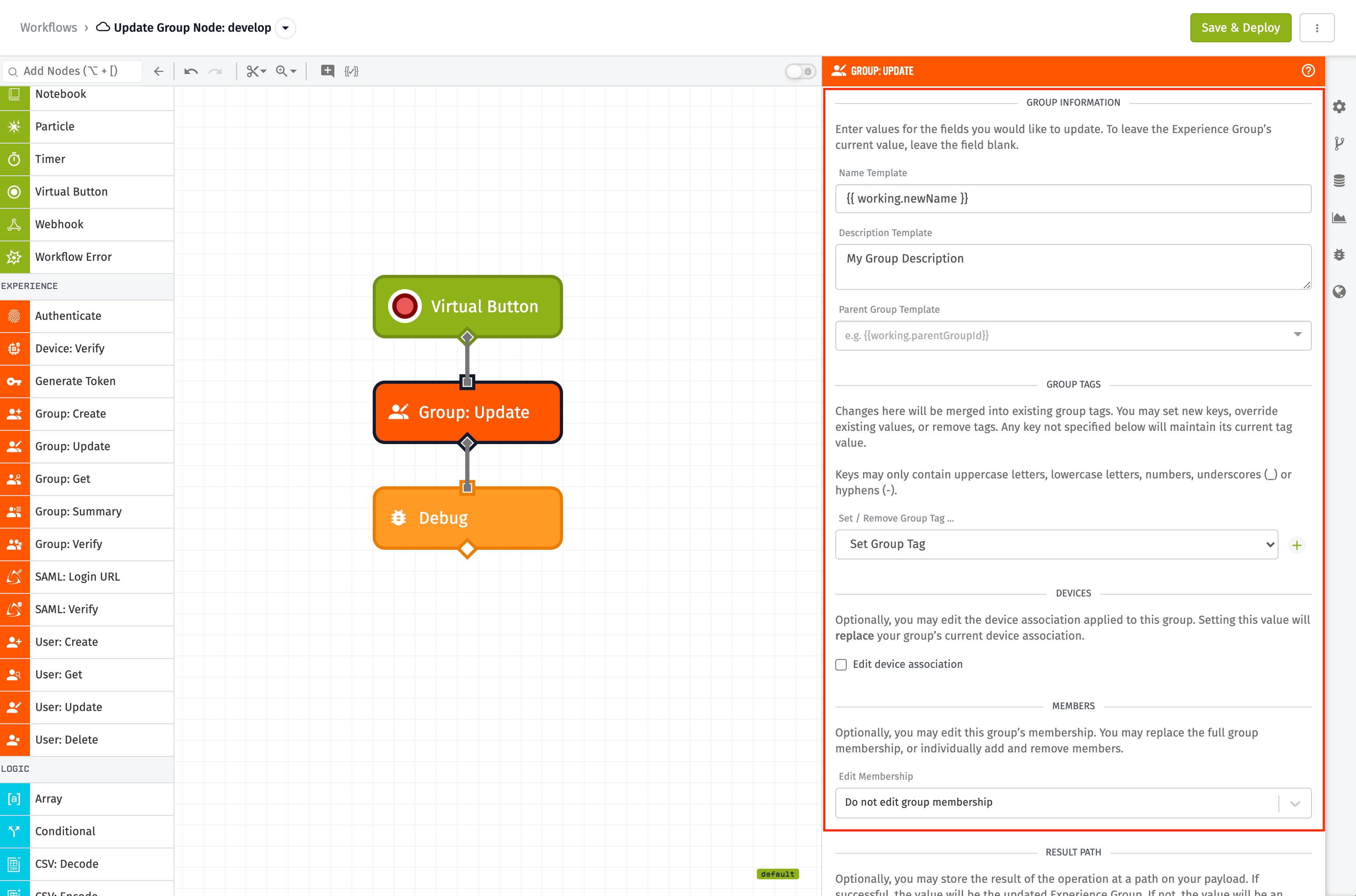Screen dimensions: 1356x896
Task: Select the Debug node on canvas
Action: pyautogui.click(x=467, y=518)
